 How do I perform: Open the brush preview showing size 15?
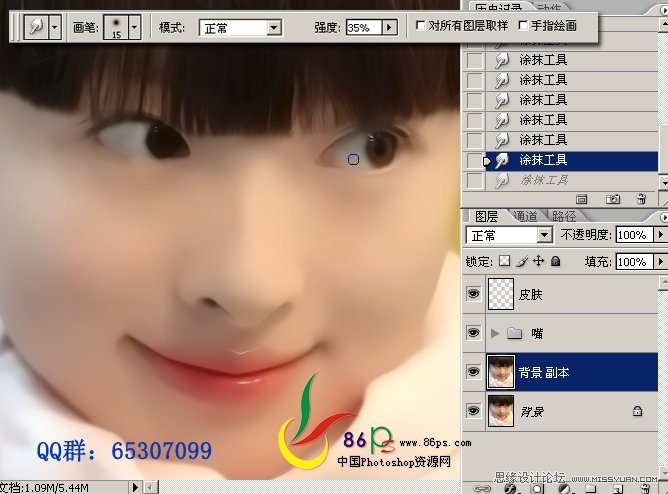(116, 28)
